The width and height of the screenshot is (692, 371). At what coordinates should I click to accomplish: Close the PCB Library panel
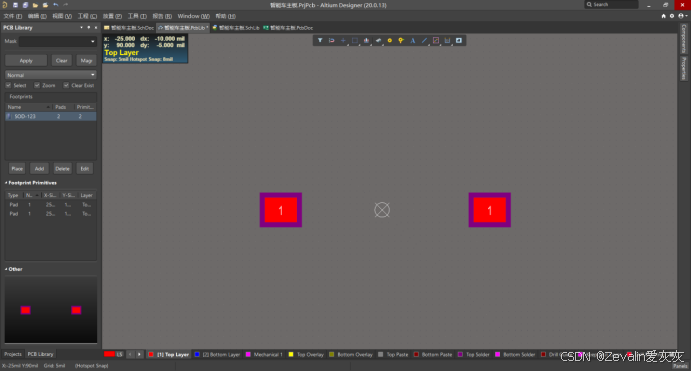tap(96, 27)
